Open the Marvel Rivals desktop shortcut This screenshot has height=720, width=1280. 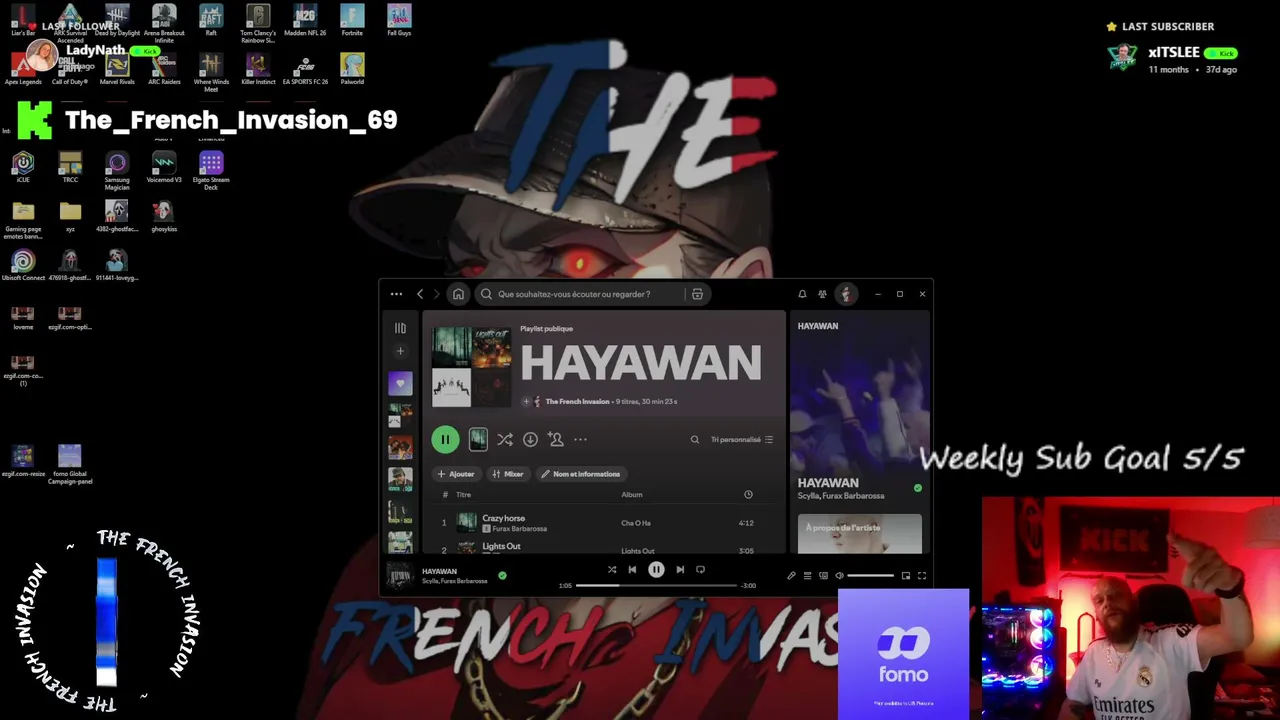117,70
